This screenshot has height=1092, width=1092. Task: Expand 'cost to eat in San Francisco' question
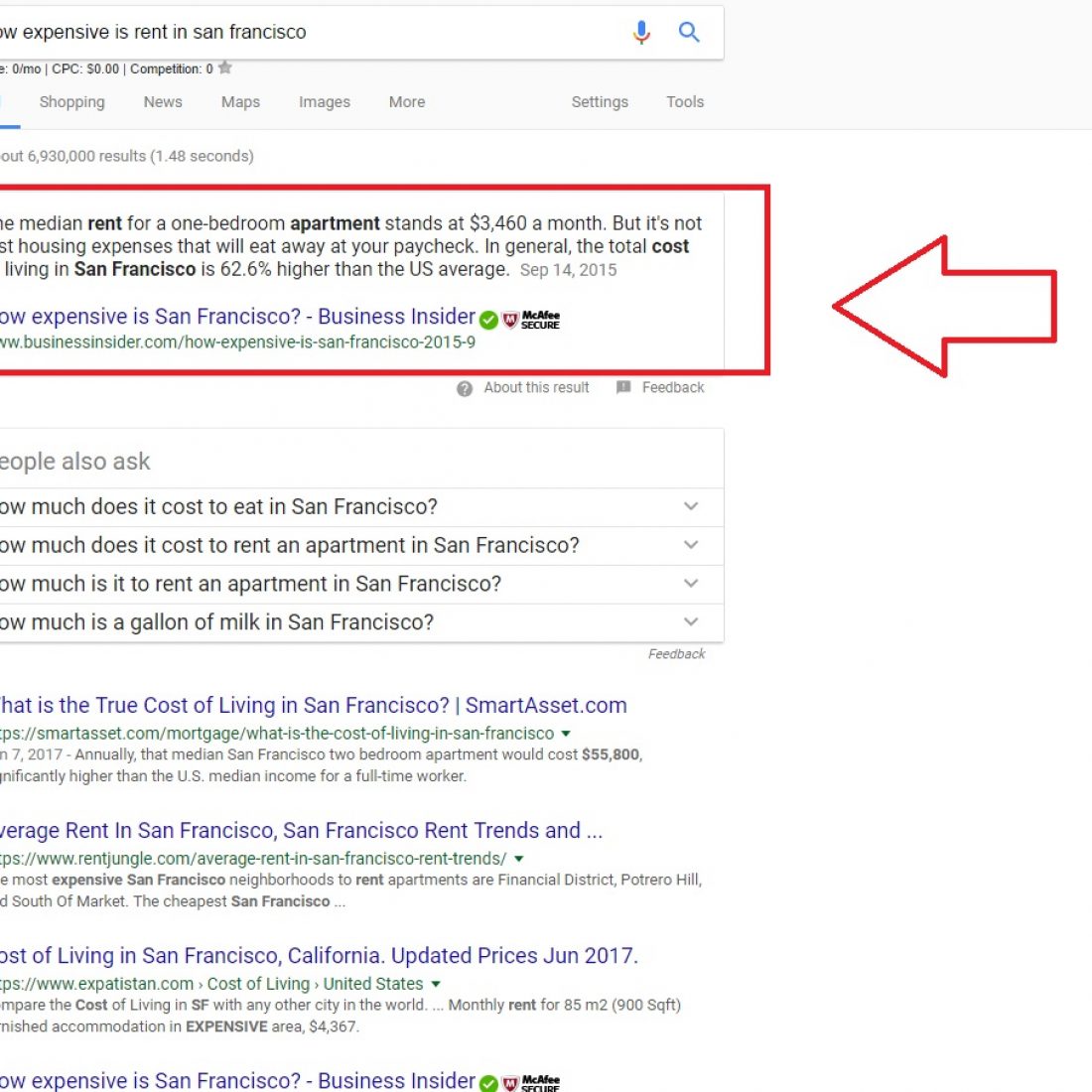361,506
